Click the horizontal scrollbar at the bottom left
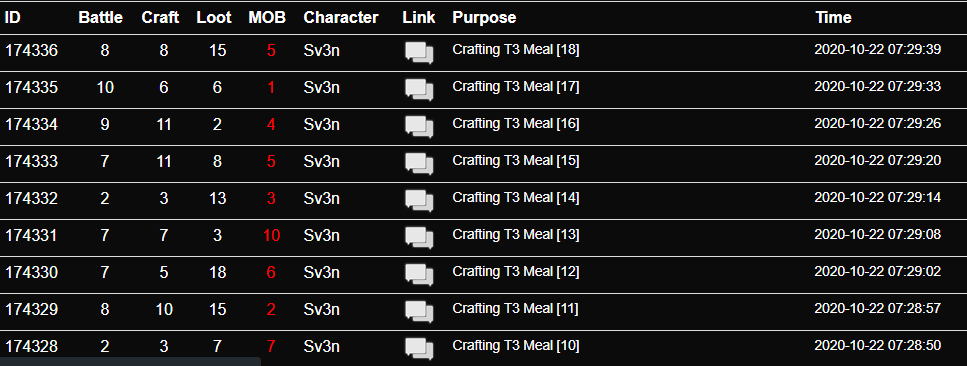 tap(130, 362)
